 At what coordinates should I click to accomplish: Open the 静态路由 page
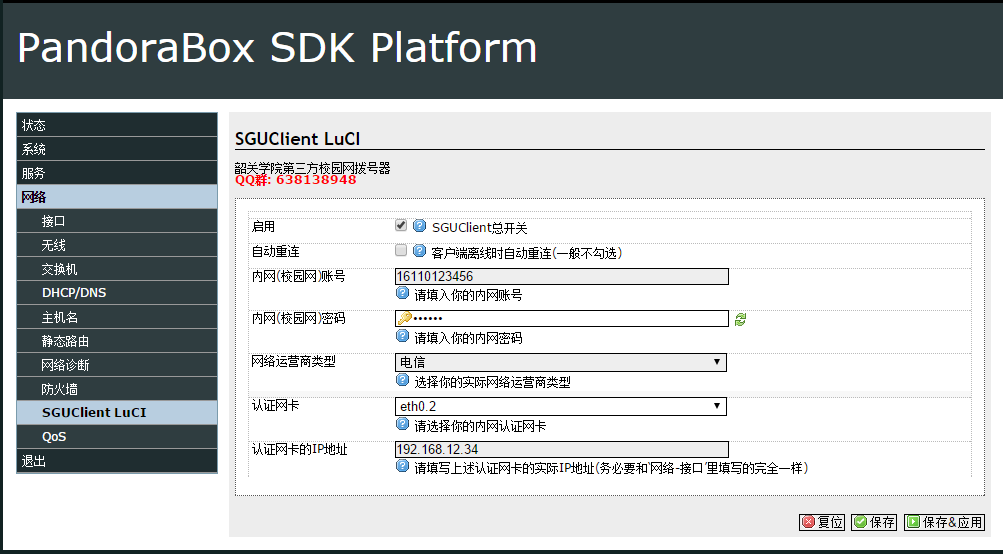click(x=117, y=341)
